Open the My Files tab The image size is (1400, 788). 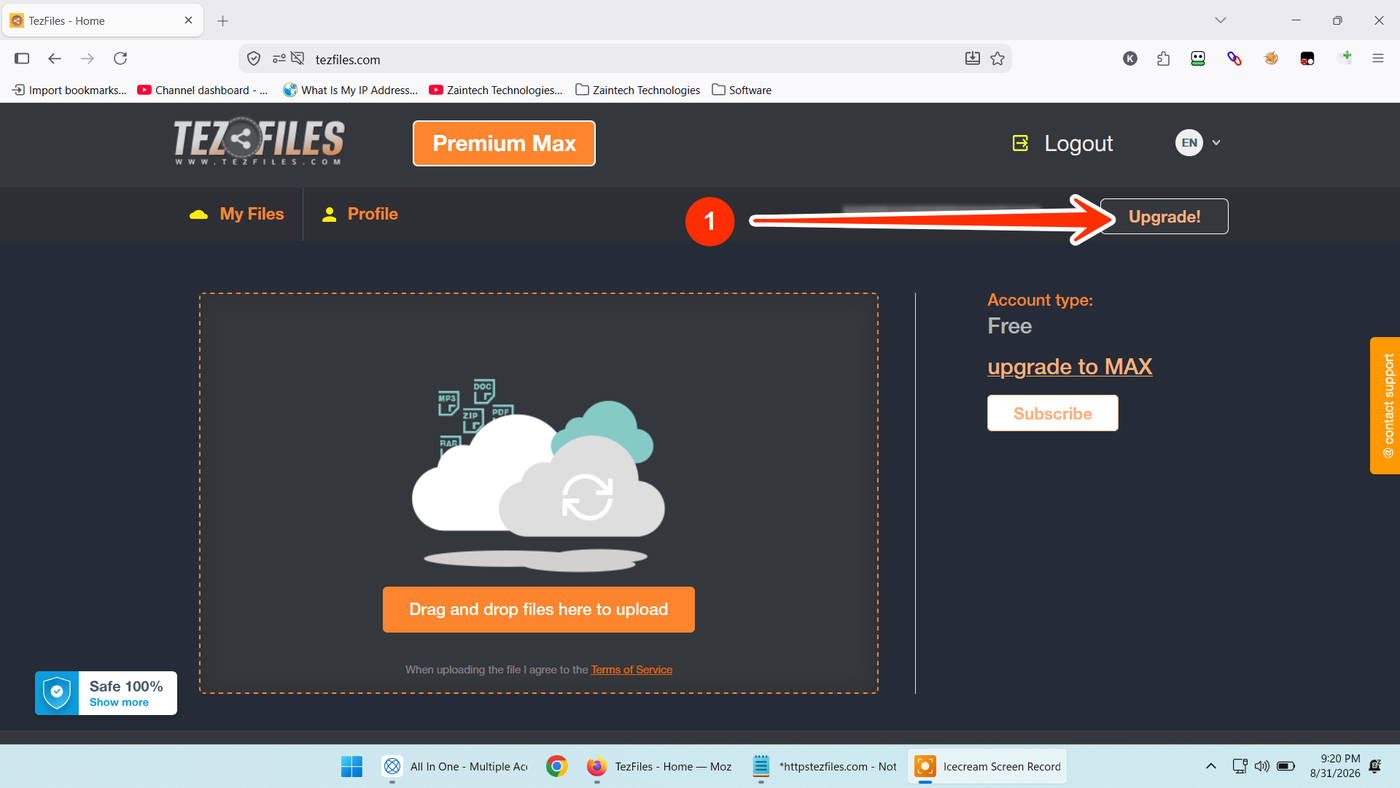[237, 214]
